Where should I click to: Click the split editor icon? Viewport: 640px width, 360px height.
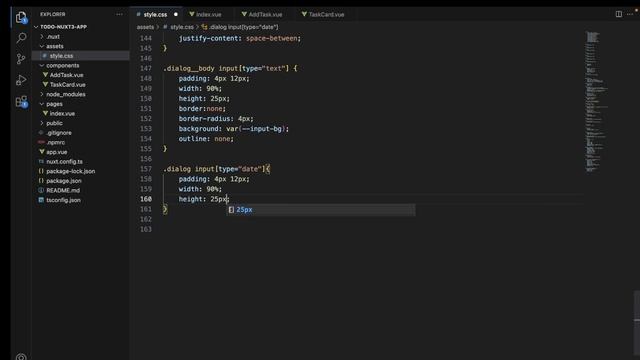pyautogui.click(x=619, y=14)
